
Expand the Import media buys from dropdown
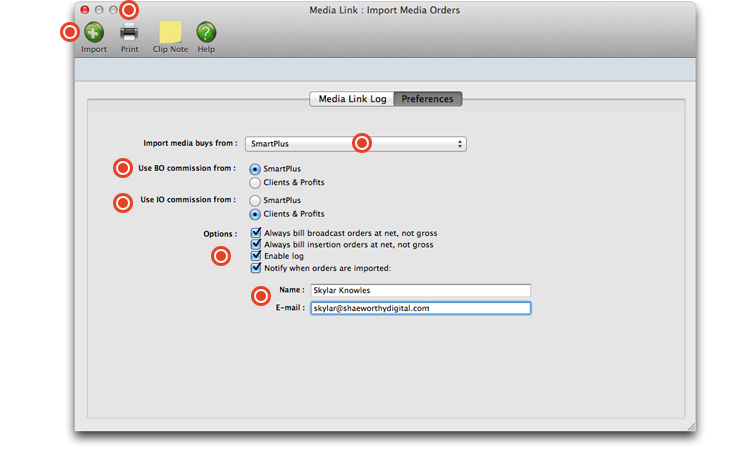point(355,144)
